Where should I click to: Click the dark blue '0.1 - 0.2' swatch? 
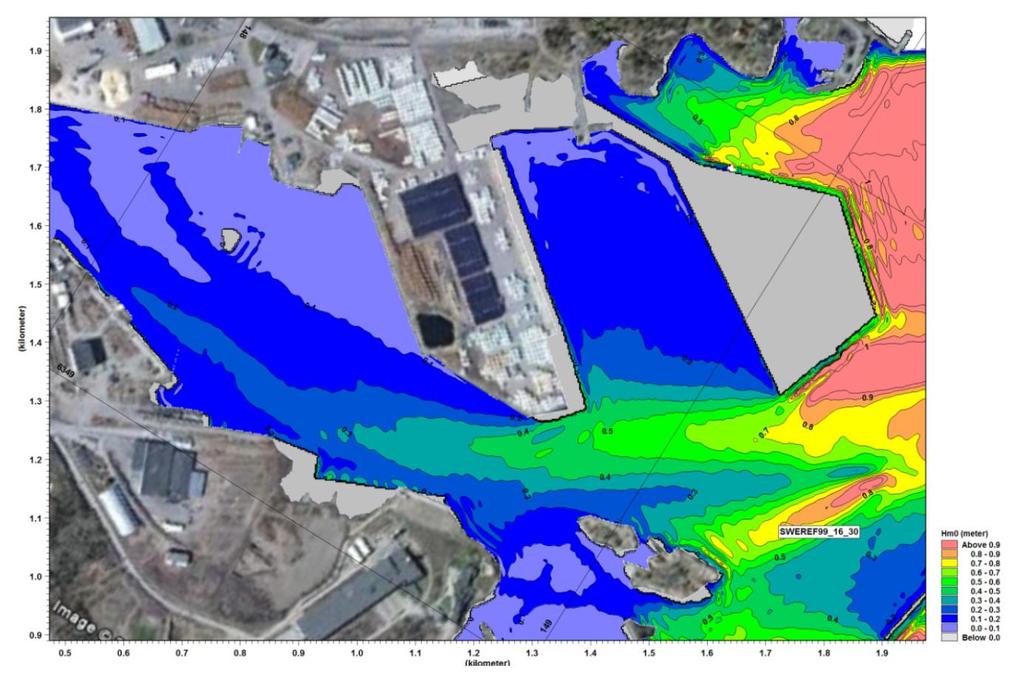[x=948, y=618]
